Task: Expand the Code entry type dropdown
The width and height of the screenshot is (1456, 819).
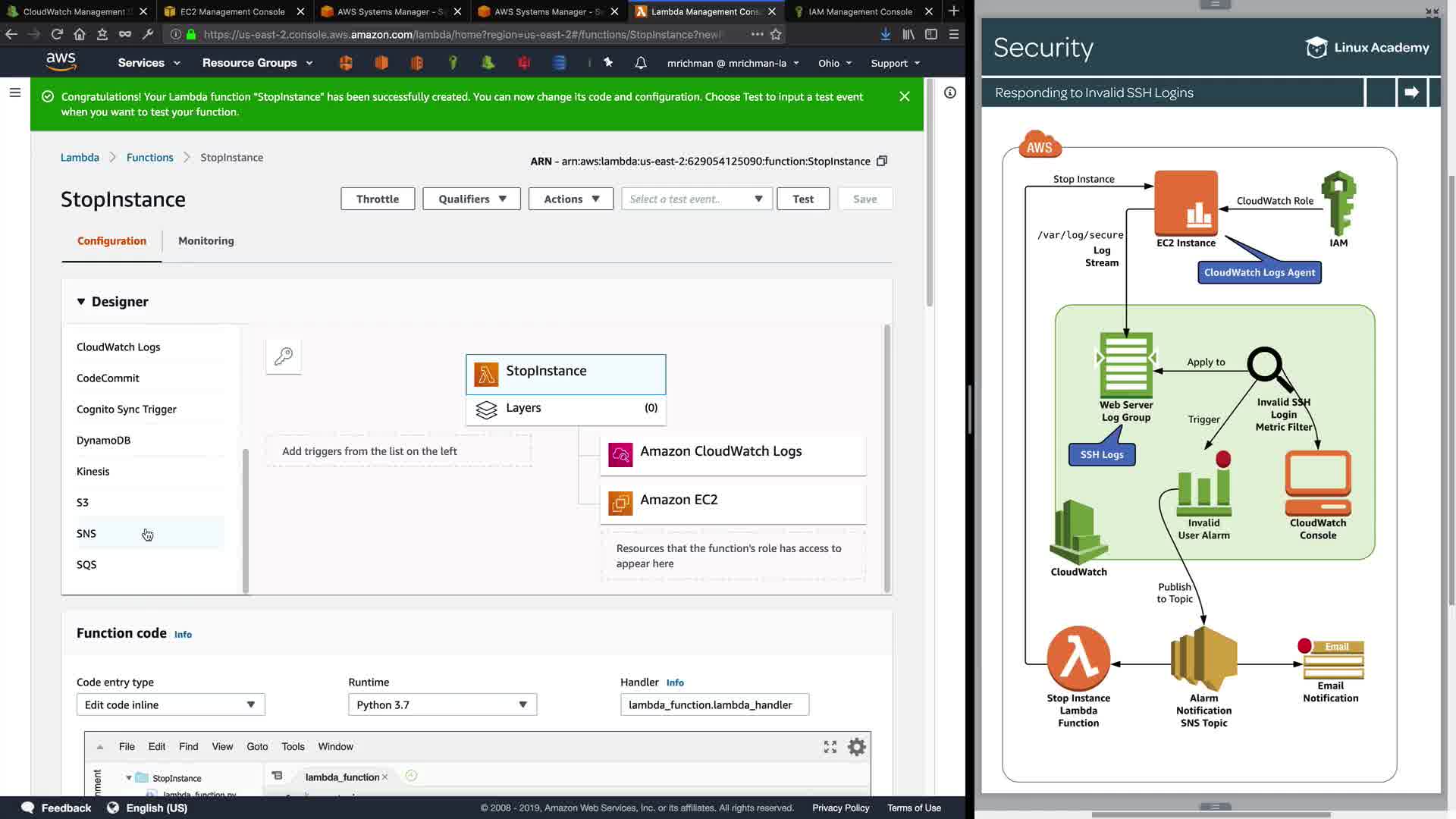Action: [171, 704]
